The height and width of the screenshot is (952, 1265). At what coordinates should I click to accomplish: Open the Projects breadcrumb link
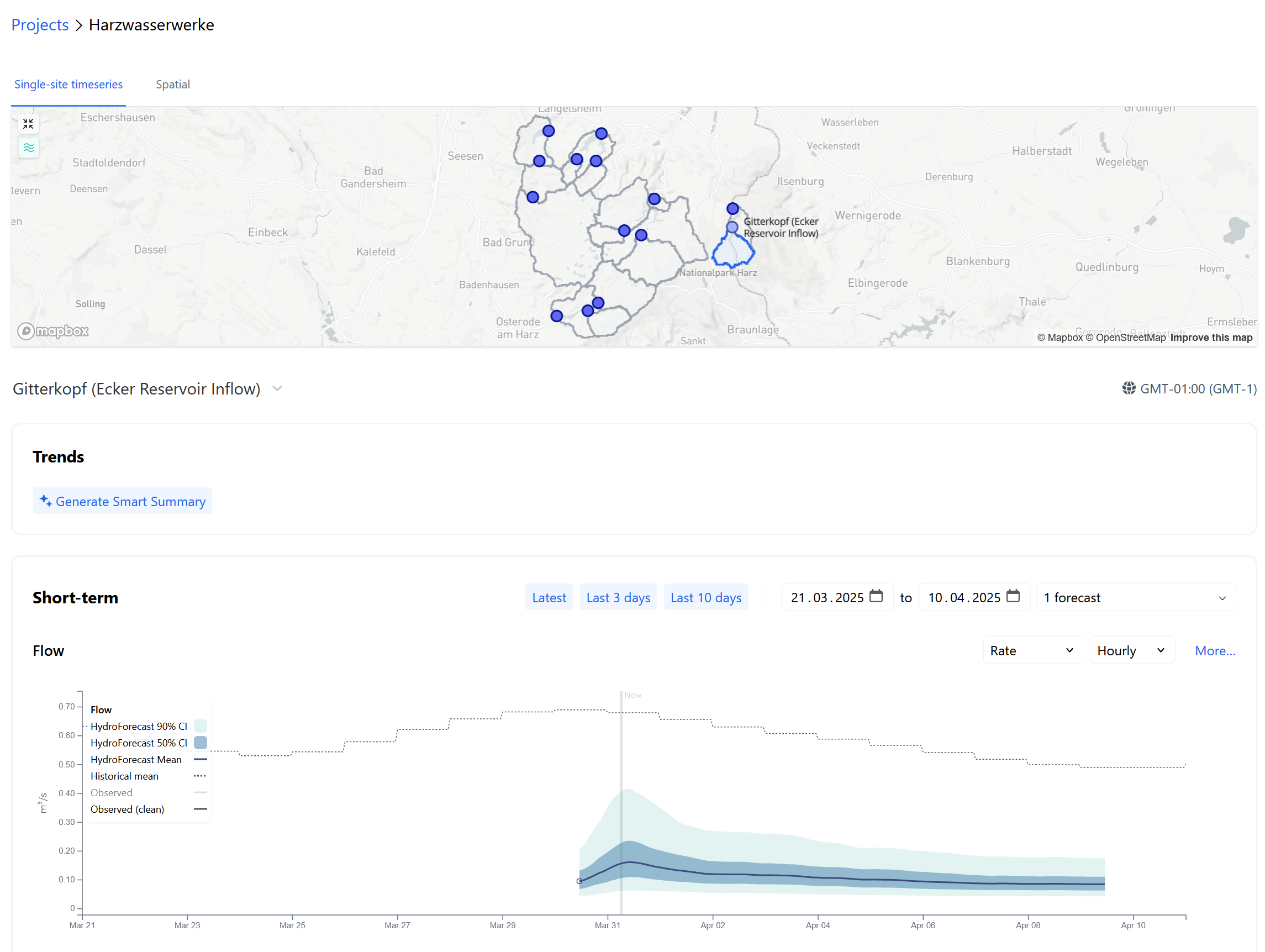[x=39, y=25]
